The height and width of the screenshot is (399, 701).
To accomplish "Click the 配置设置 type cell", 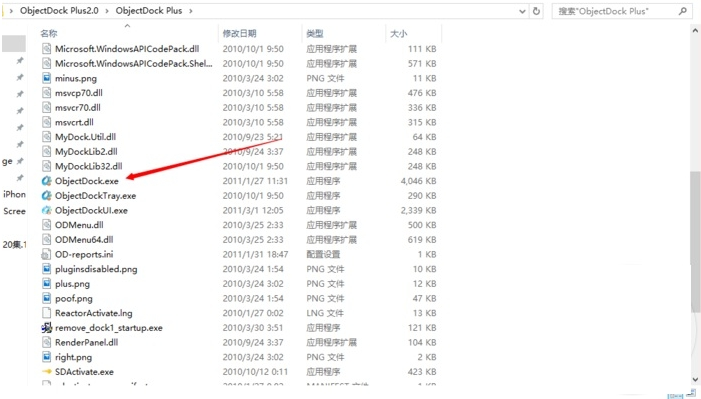I will [323, 255].
